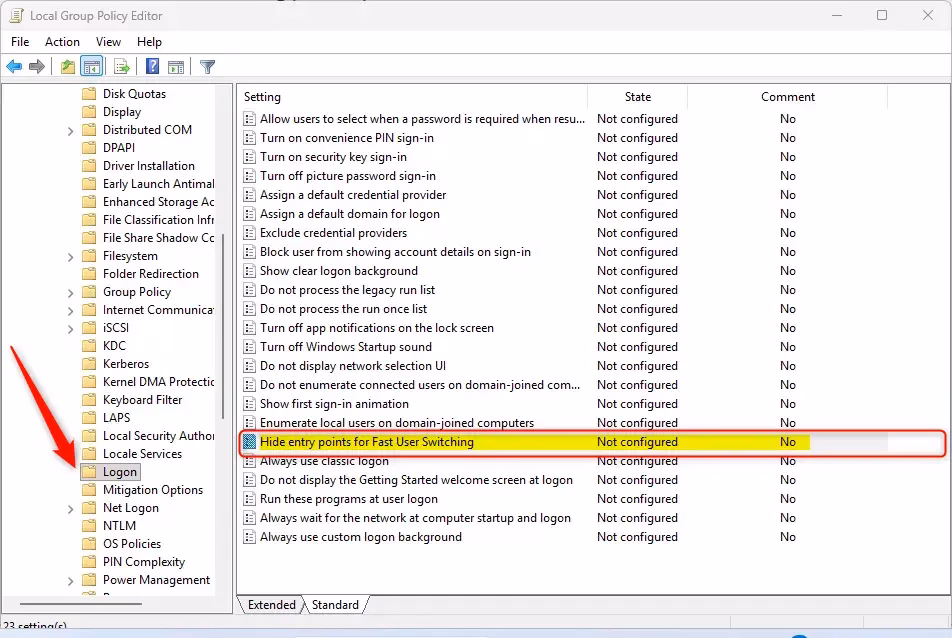Expand the Group Policy folder node

click(71, 292)
